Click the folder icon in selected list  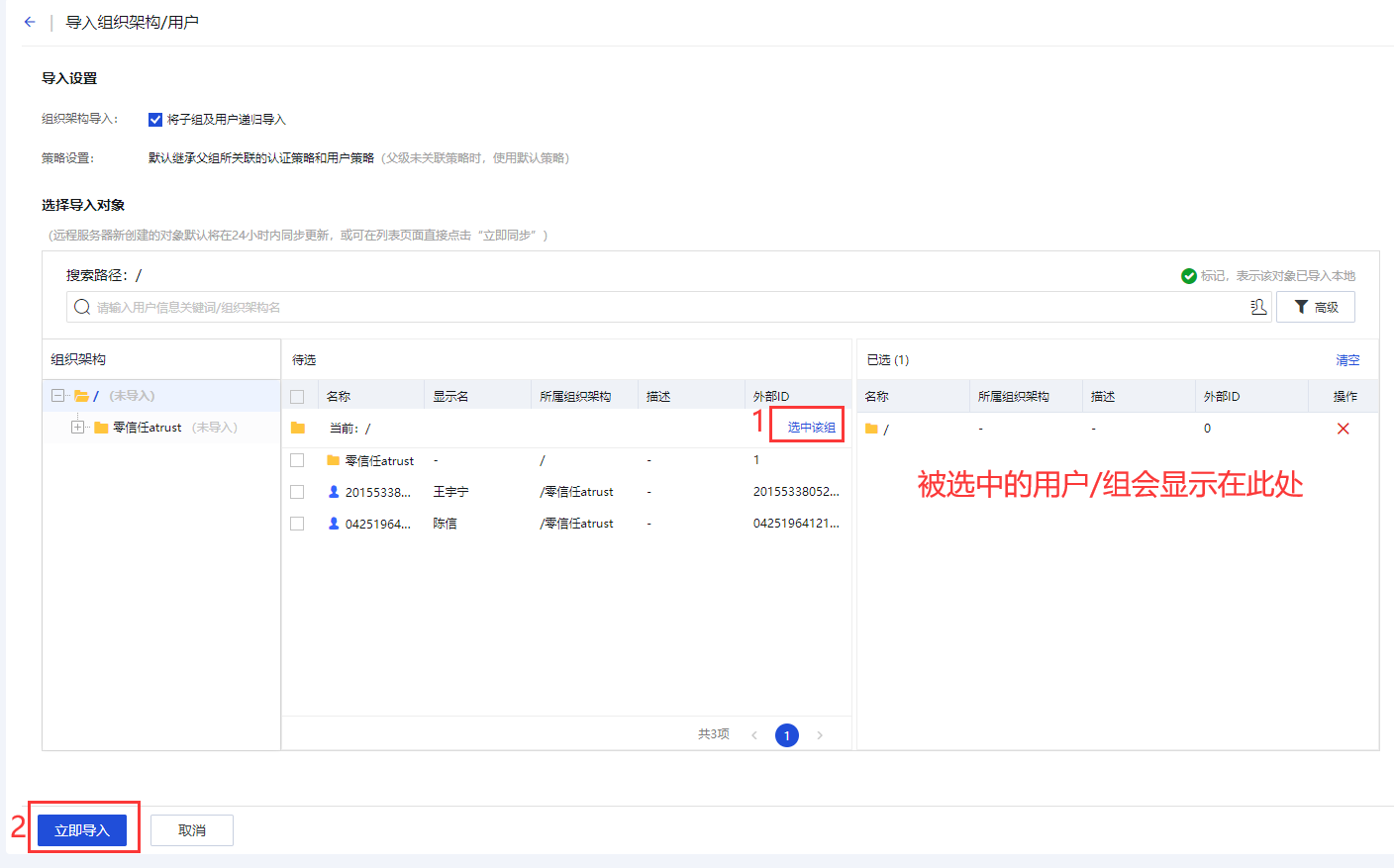pyautogui.click(x=871, y=429)
